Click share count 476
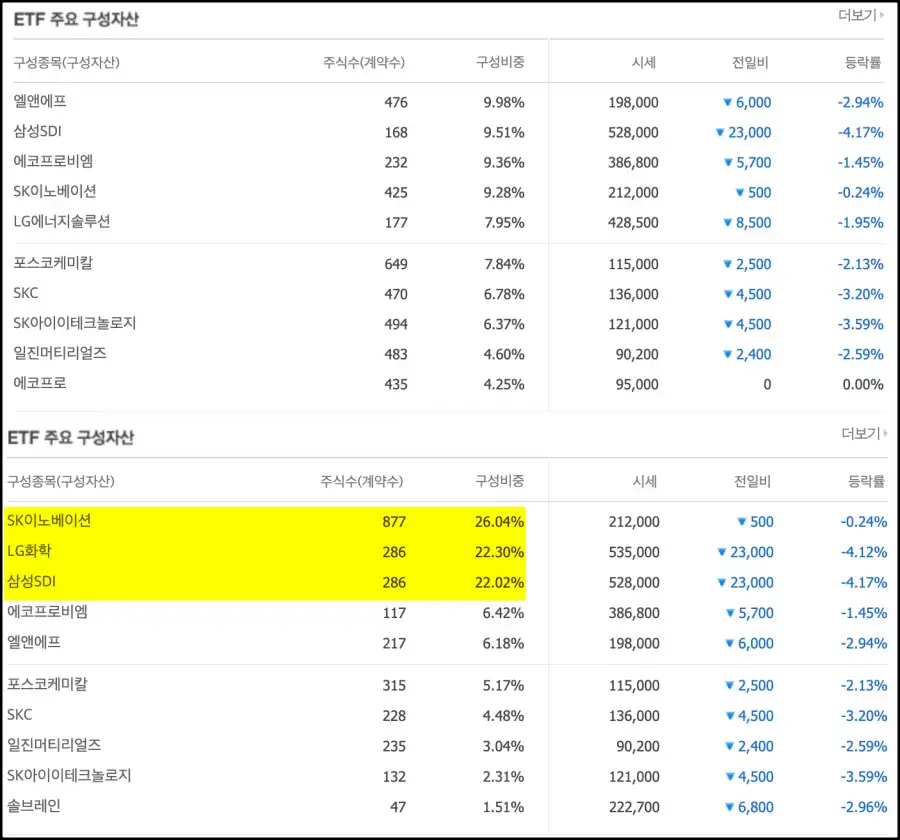900x840 pixels. [x=396, y=103]
